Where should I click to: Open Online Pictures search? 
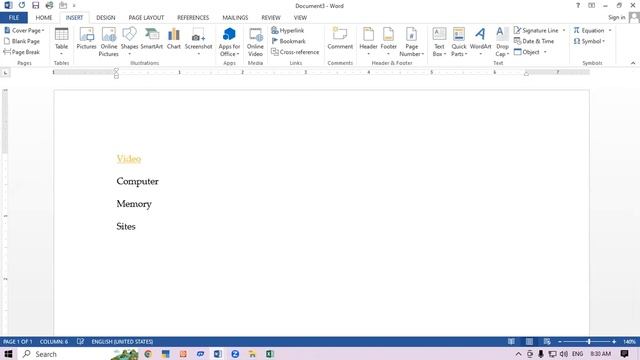coord(109,42)
